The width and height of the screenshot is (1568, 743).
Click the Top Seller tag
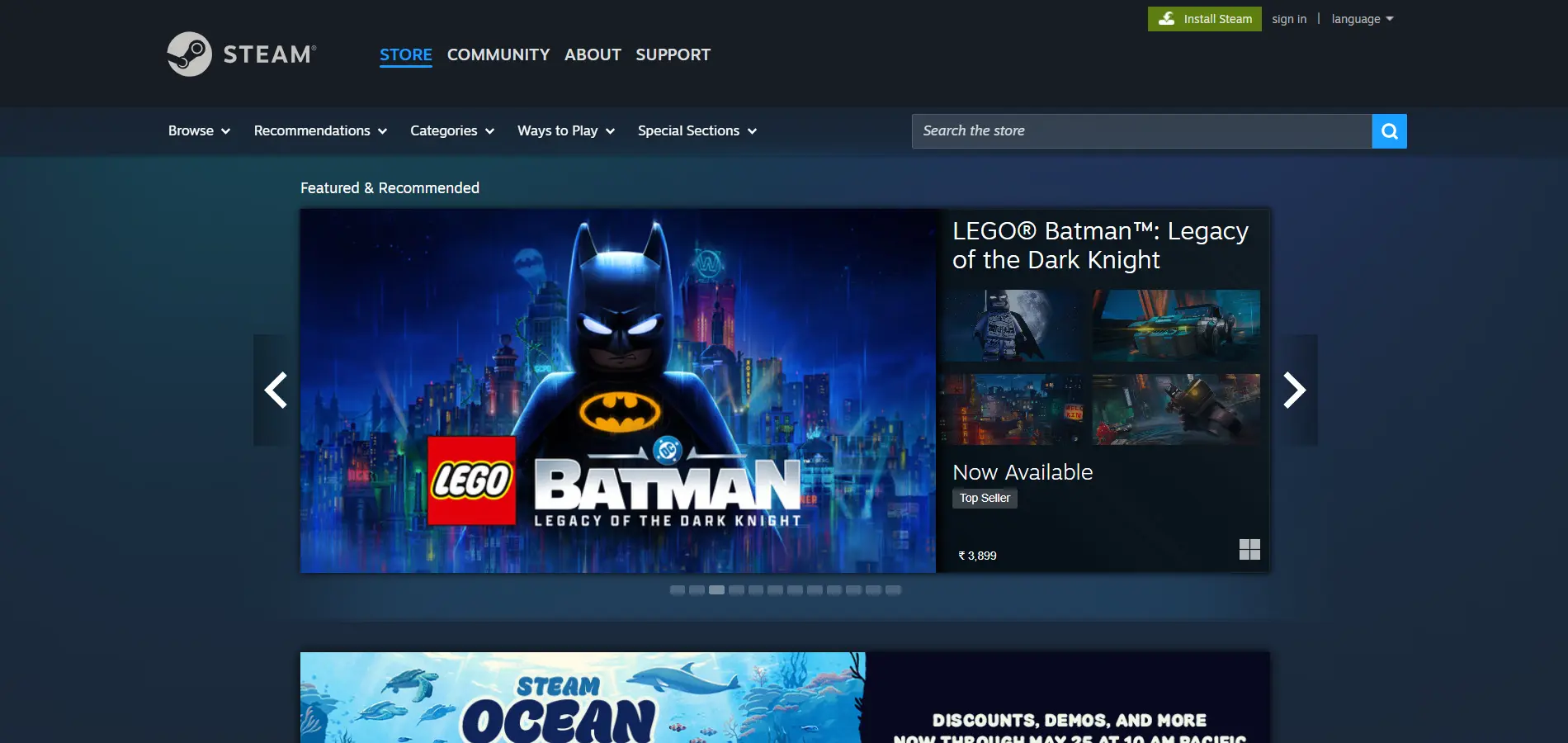click(x=985, y=498)
